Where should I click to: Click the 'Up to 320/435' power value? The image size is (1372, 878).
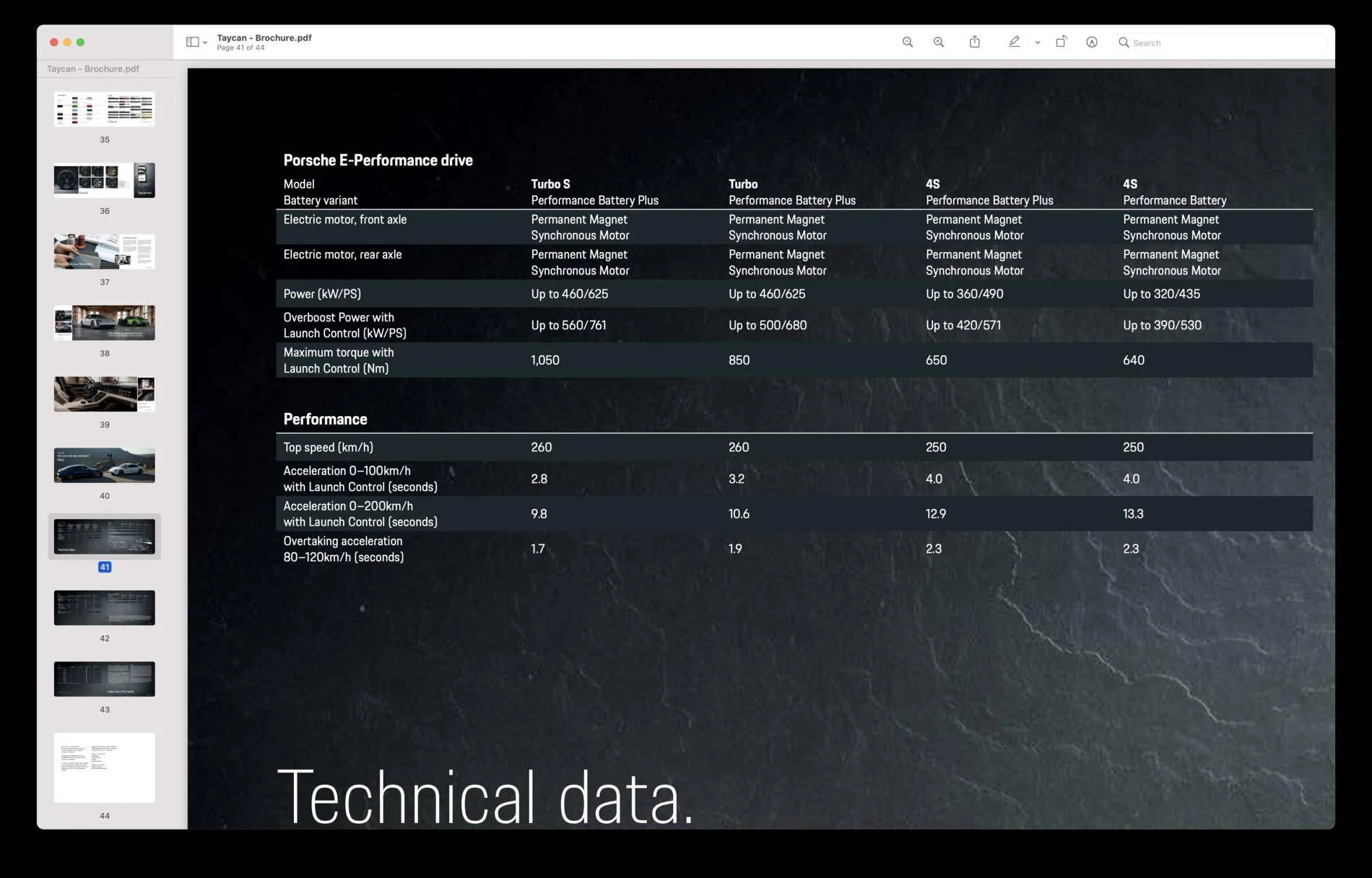coord(1161,294)
